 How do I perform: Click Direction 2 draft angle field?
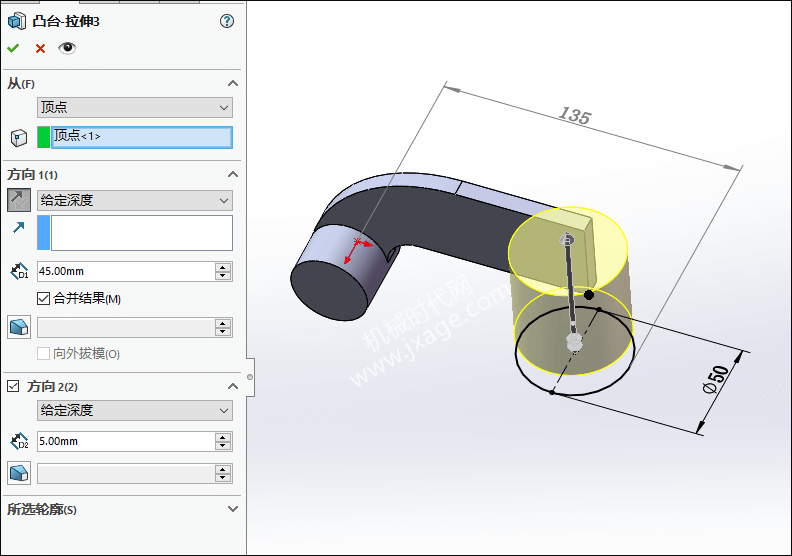(x=126, y=474)
